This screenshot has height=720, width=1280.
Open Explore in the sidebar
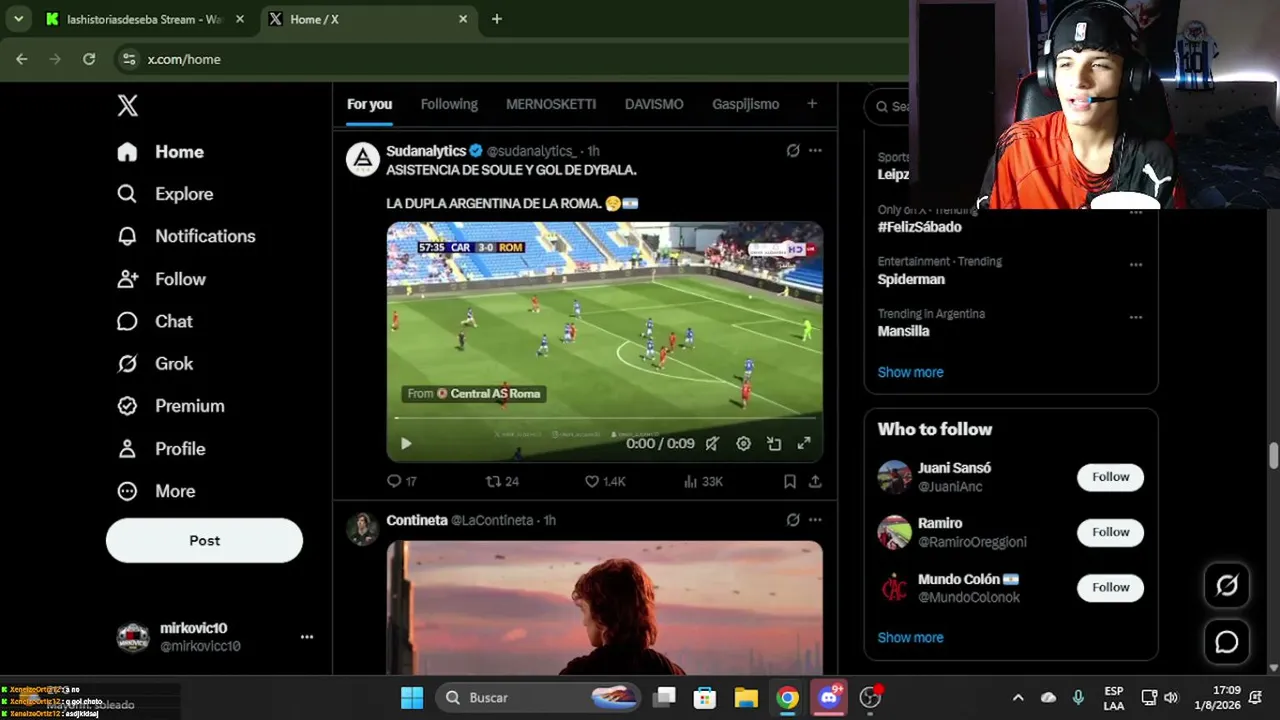click(x=165, y=194)
